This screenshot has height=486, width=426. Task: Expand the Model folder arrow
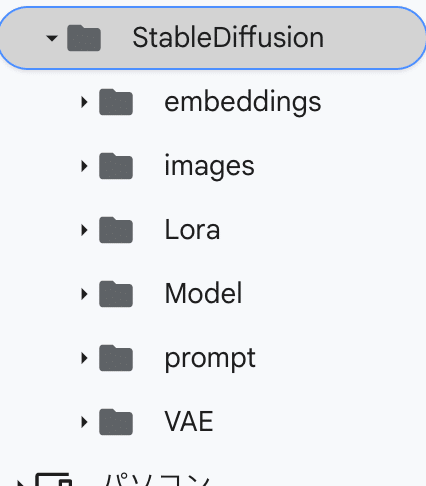tap(84, 294)
